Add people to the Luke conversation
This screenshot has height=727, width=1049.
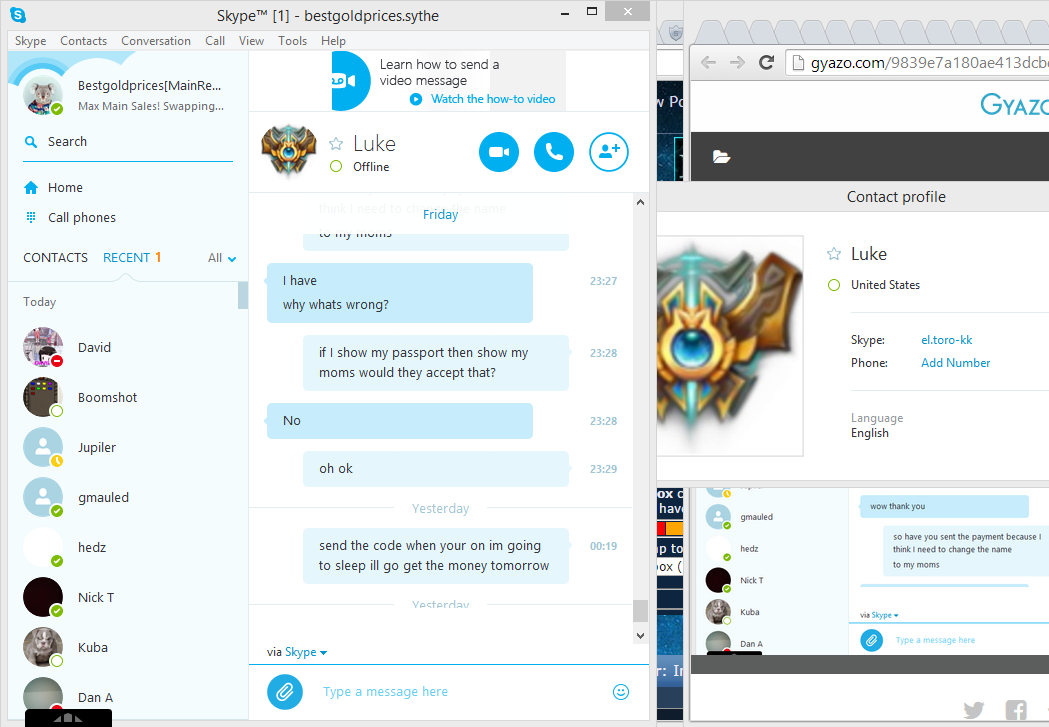609,152
